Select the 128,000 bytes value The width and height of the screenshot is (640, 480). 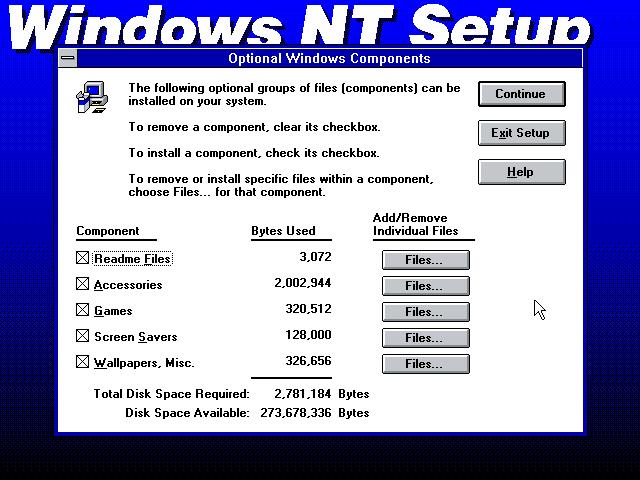pyautogui.click(x=308, y=335)
